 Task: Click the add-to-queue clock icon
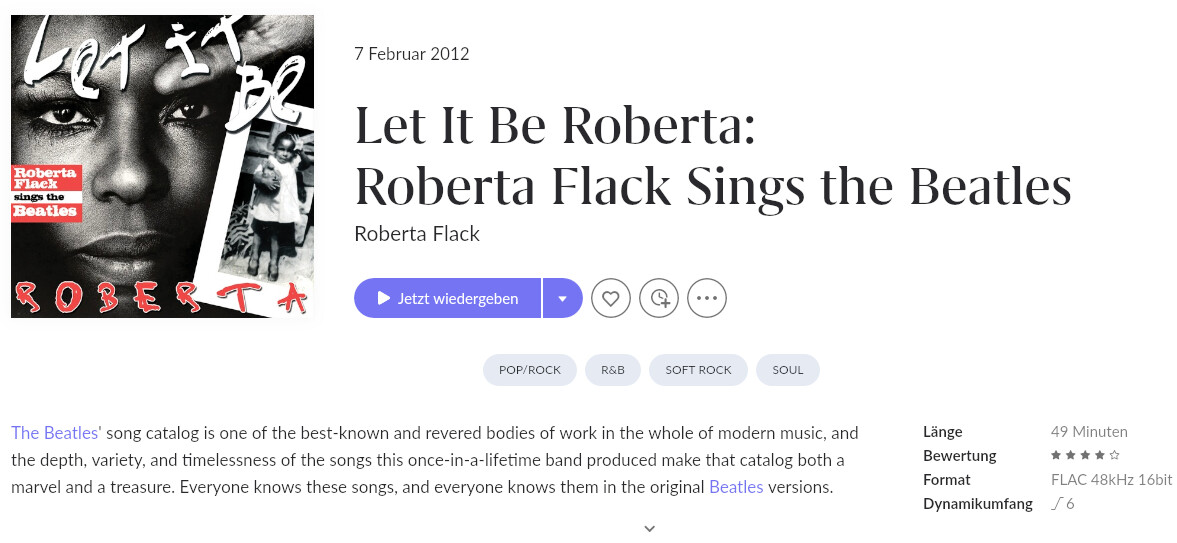pyautogui.click(x=658, y=298)
